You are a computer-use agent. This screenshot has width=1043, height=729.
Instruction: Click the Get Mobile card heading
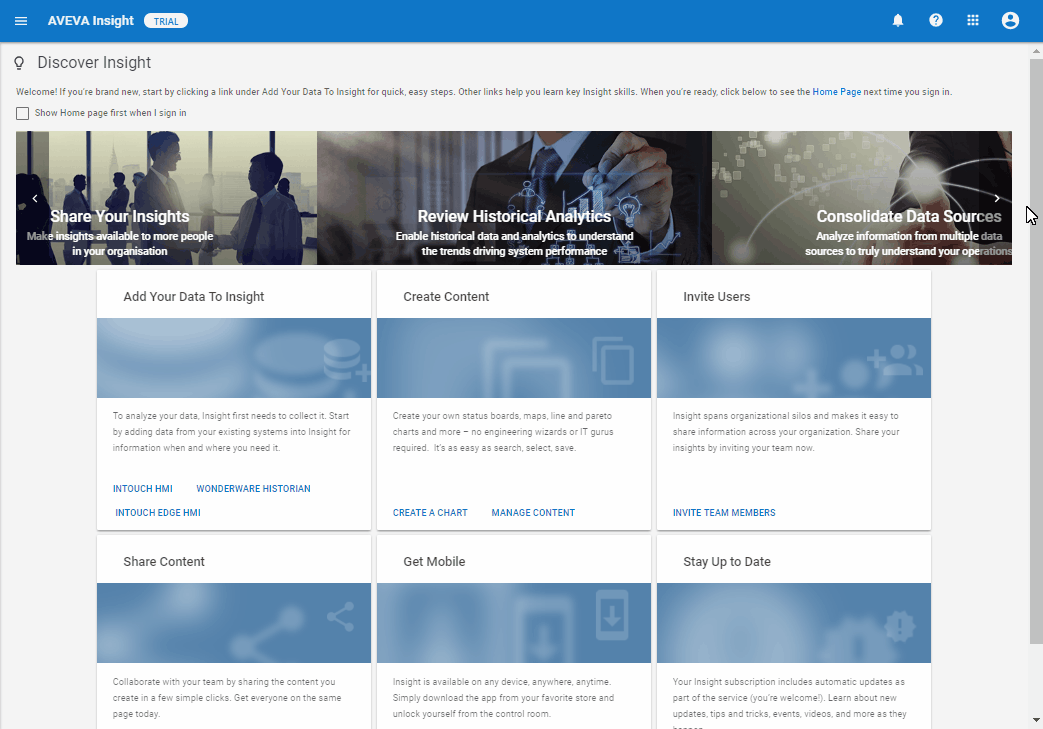click(x=434, y=561)
